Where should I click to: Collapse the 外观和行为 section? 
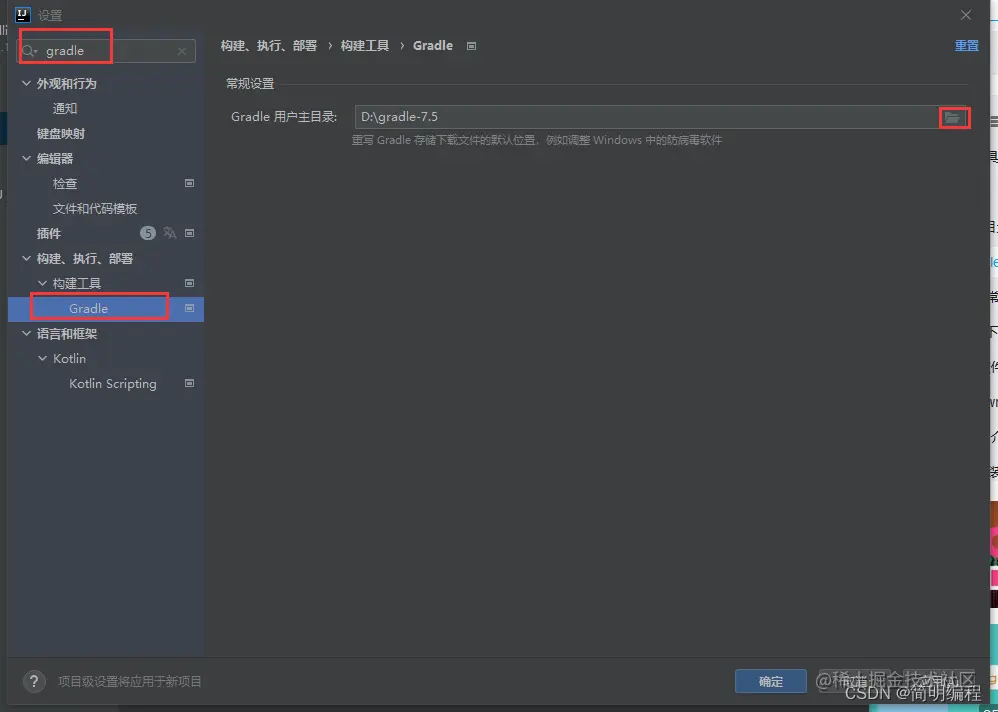coord(26,83)
